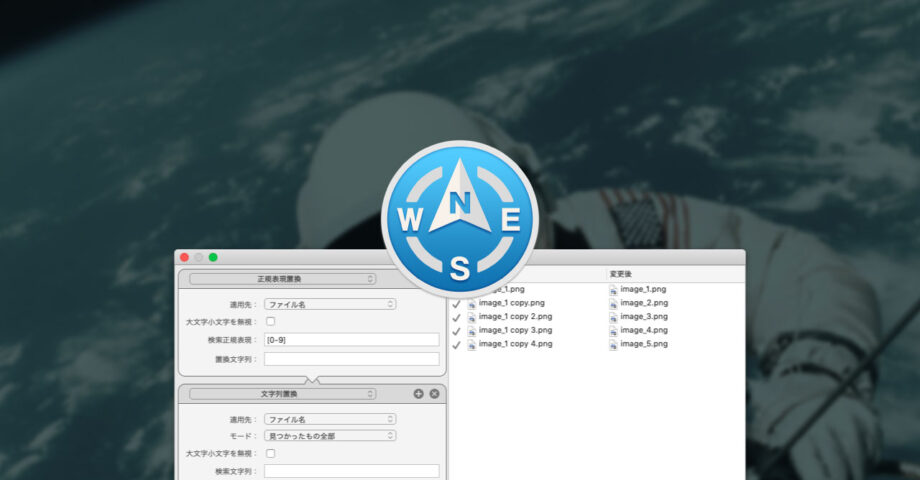Open the 正規表現置換 action type dropdown
Viewport: 920px width, 480px height.
click(282, 279)
